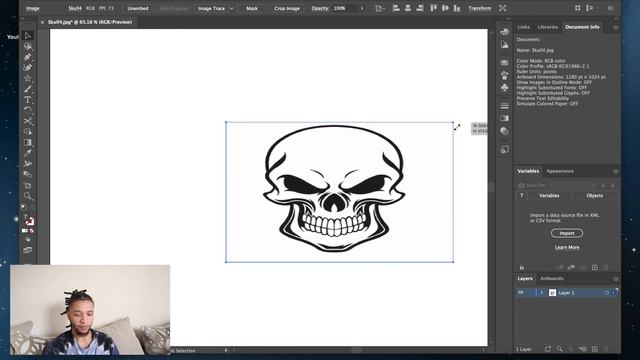Open the status bar tool dropdown arrow

225,350
